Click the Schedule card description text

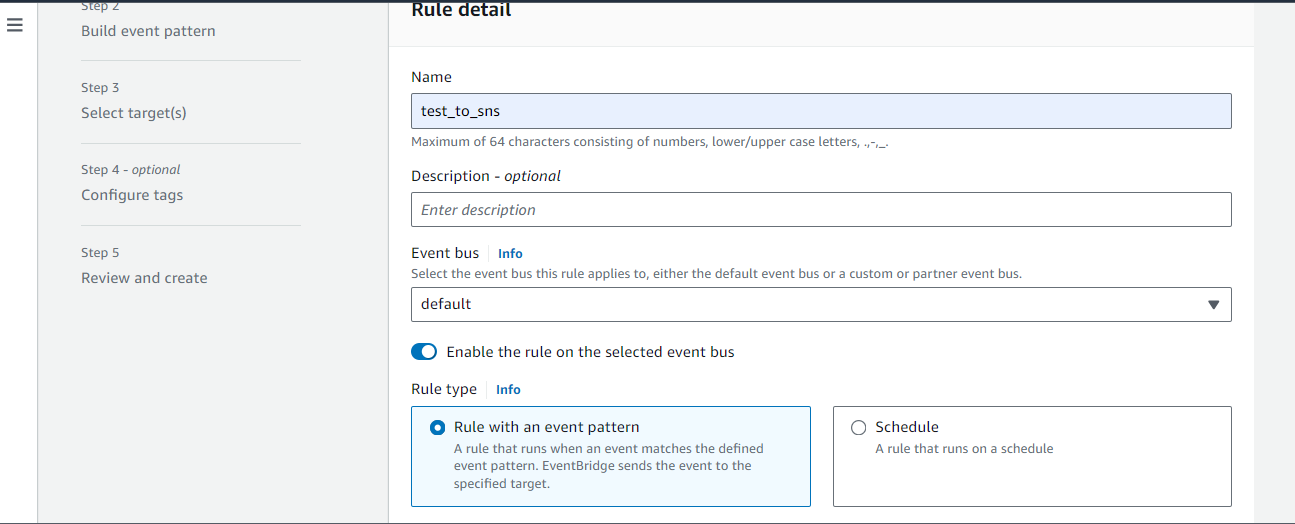pyautogui.click(x=964, y=449)
